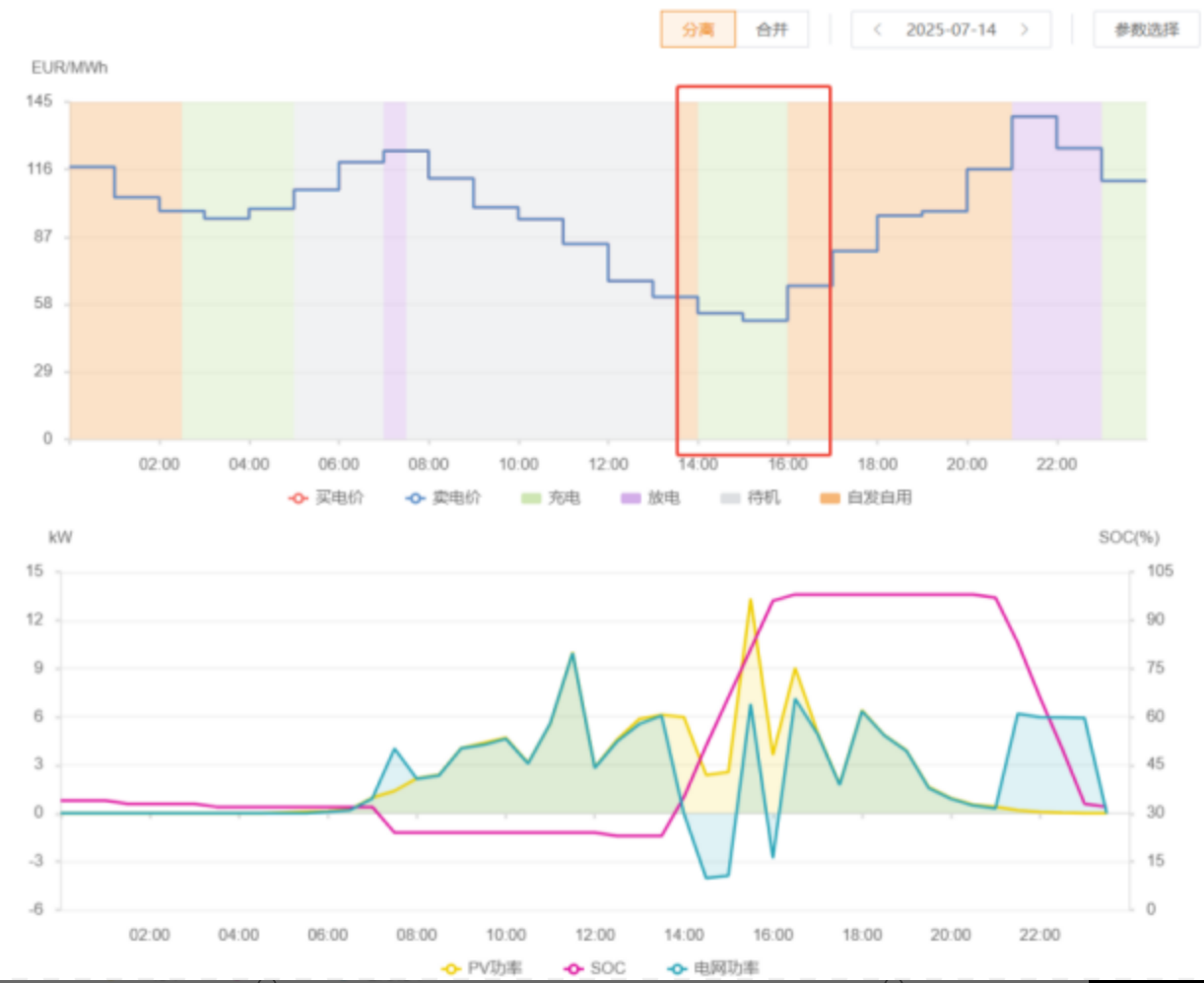Go to previous date with left arrow
Viewport: 1204px width, 983px height.
tap(877, 30)
